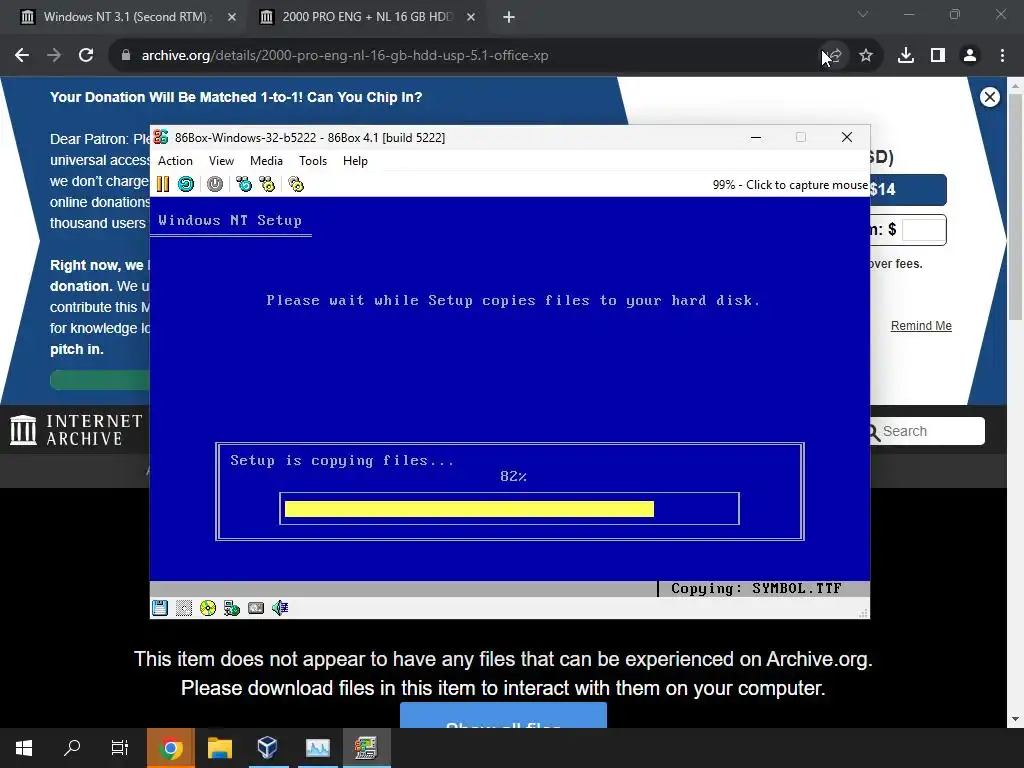Screen dimensions: 1024x768
Task: Open Chrome downloads icon
Action: pyautogui.click(x=906, y=56)
